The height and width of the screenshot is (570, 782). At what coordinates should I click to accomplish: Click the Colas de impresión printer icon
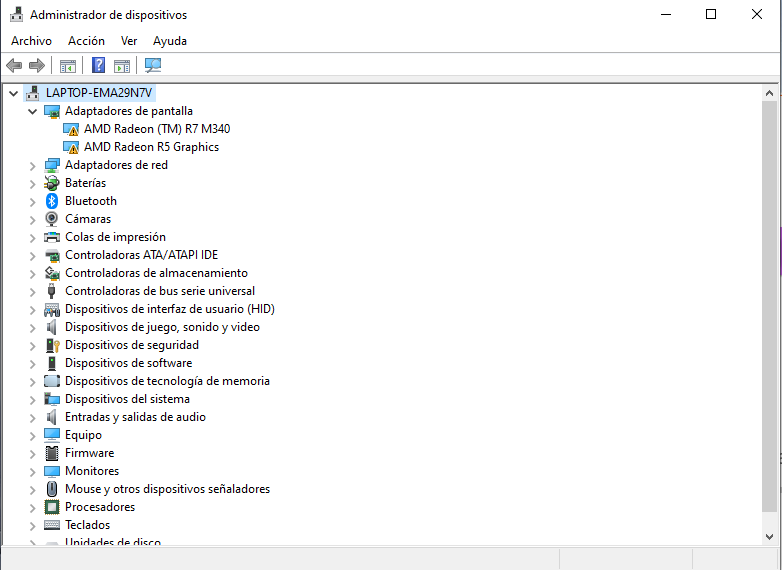click(x=52, y=237)
